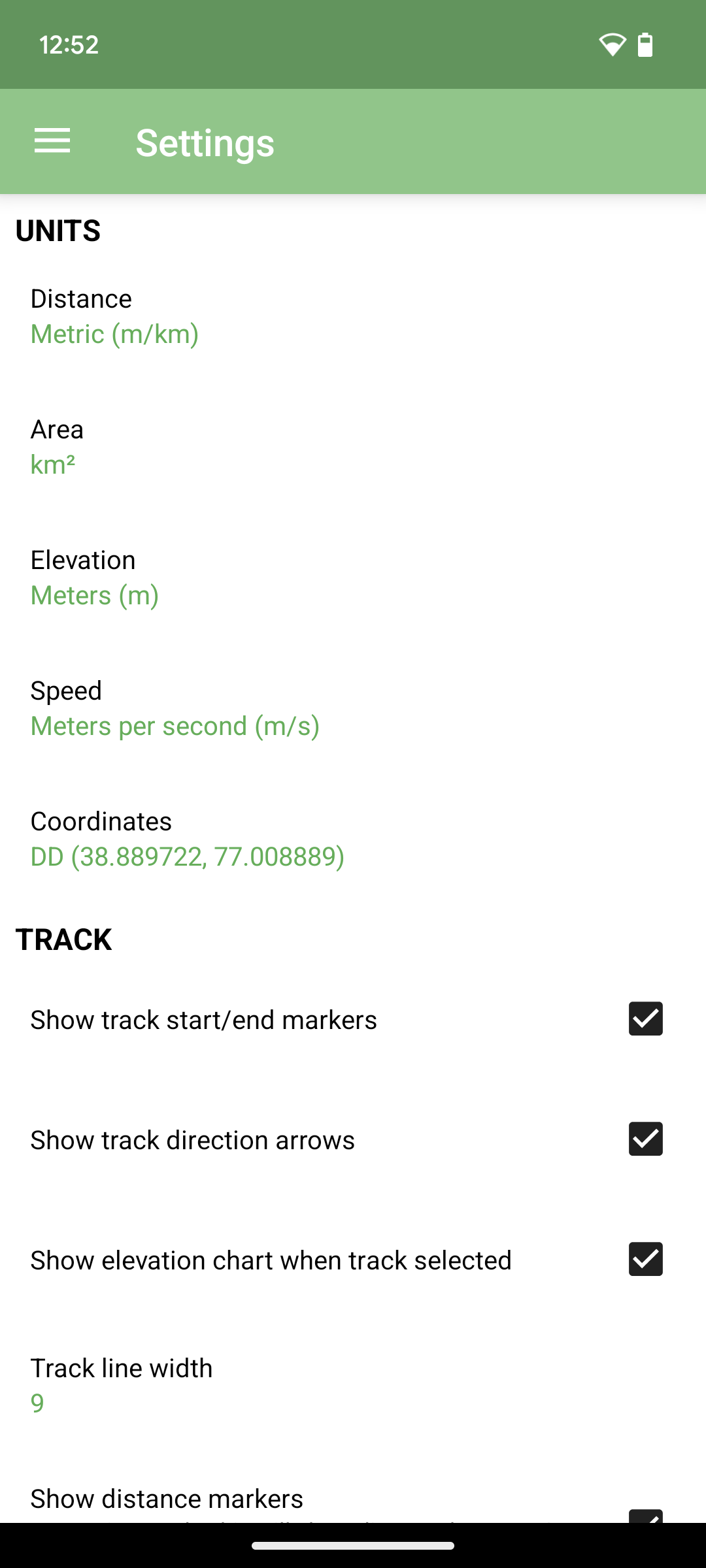Disable Show track direction arrows
Image resolution: width=706 pixels, height=1568 pixels.
pos(646,1139)
